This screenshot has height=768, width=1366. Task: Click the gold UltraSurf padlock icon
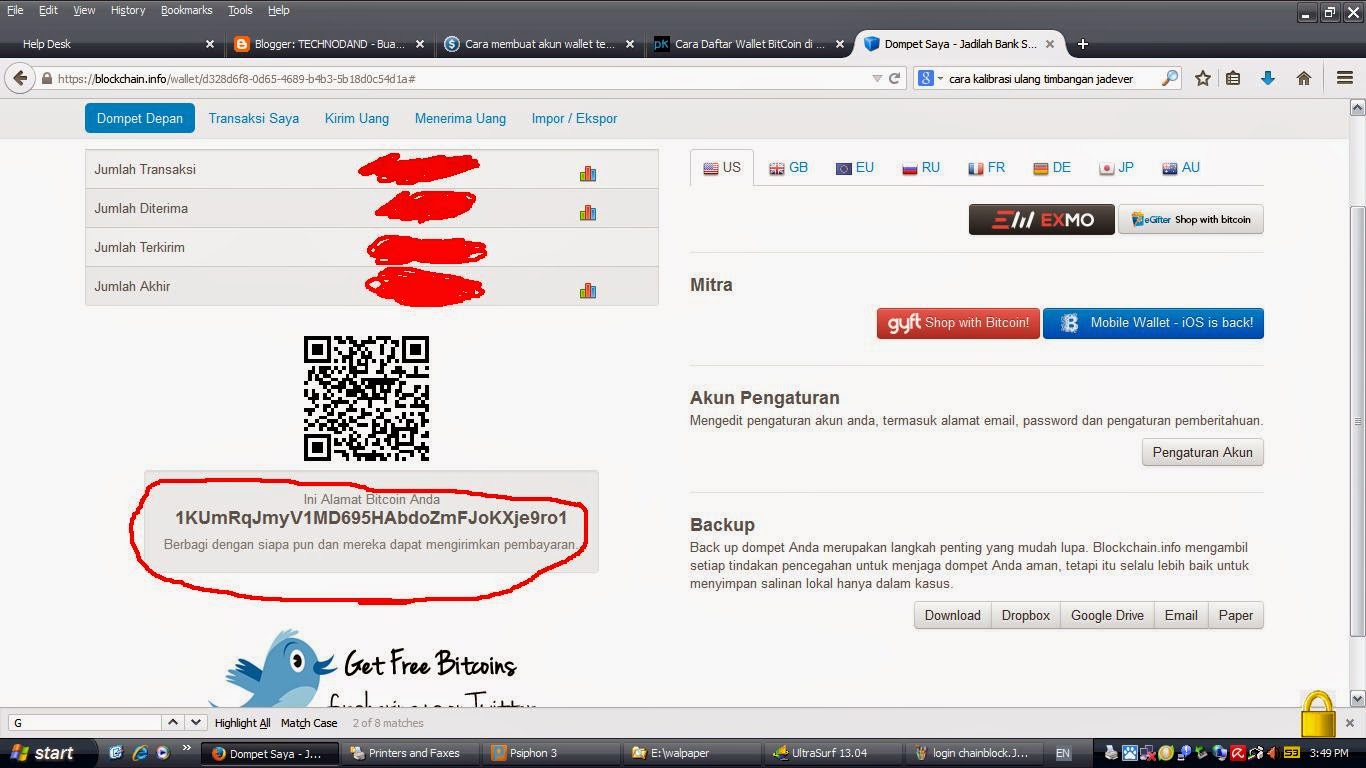[1318, 714]
